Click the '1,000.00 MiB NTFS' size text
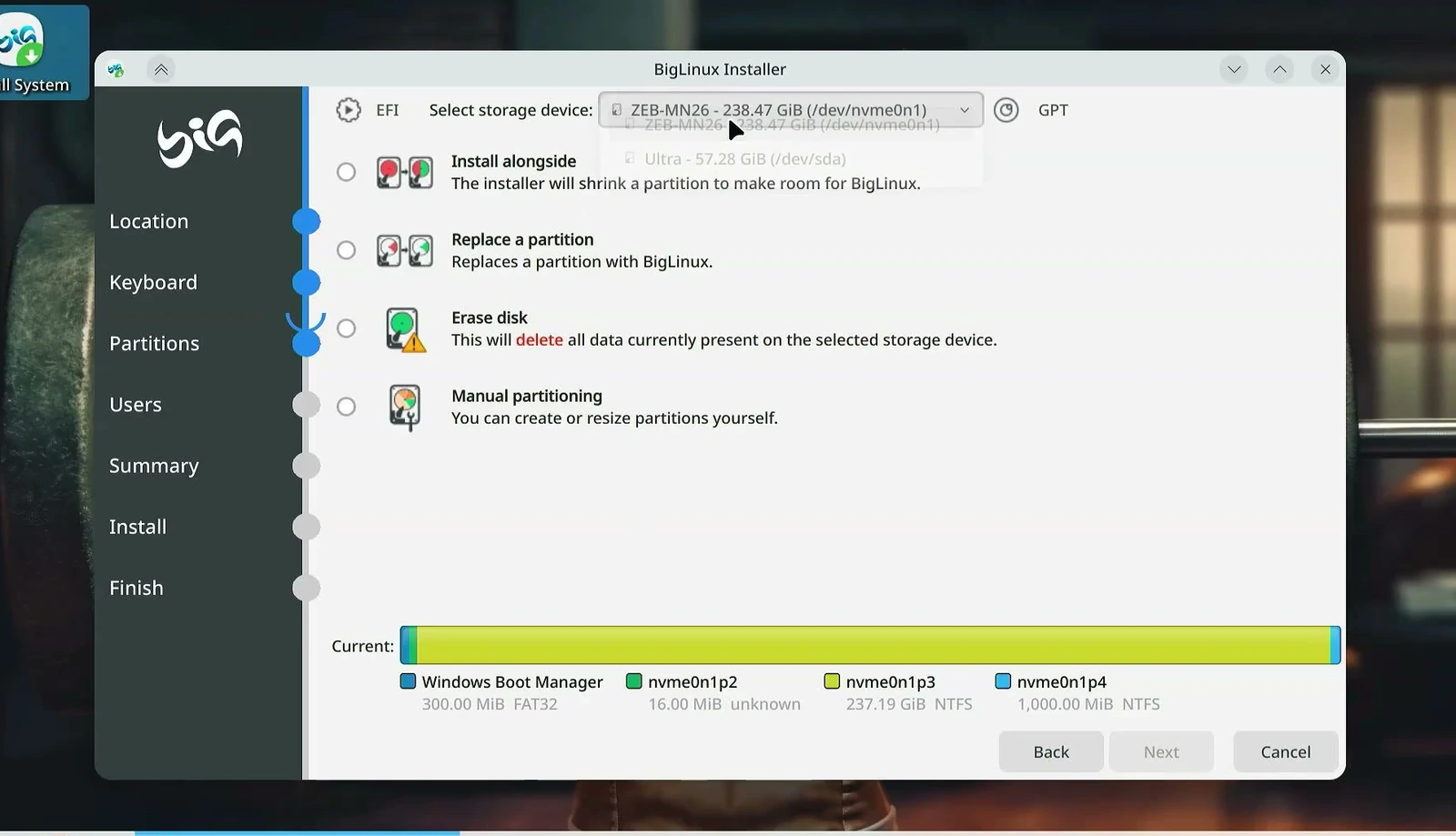1456x836 pixels. tap(1088, 704)
